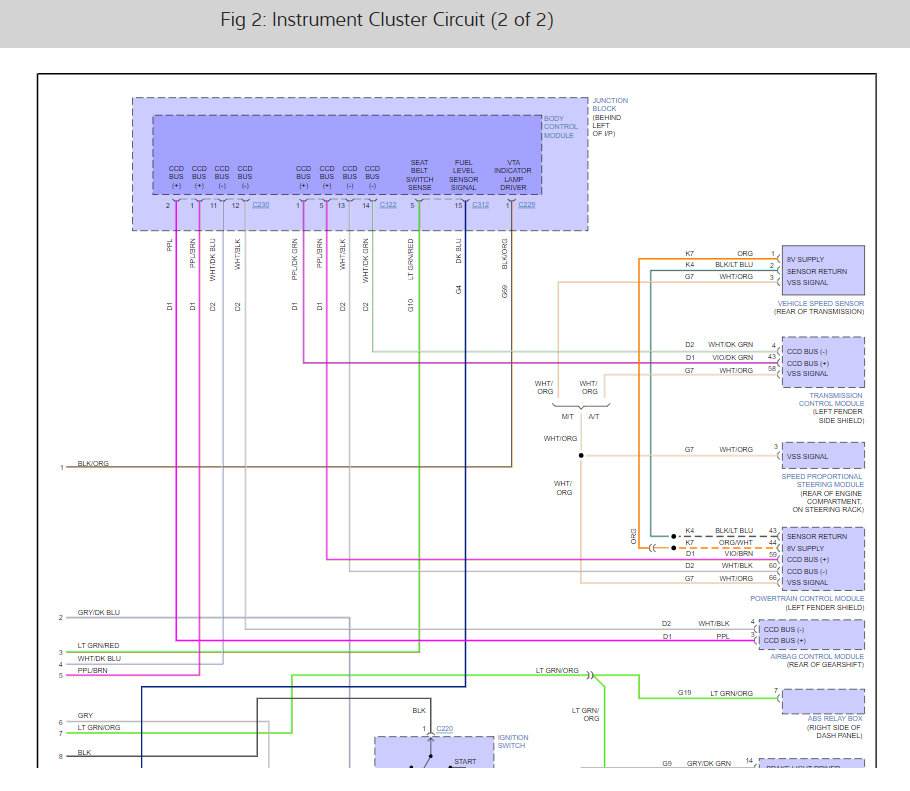Click the Ignition Switch label
Image resolution: width=910 pixels, height=791 pixels.
click(512, 742)
